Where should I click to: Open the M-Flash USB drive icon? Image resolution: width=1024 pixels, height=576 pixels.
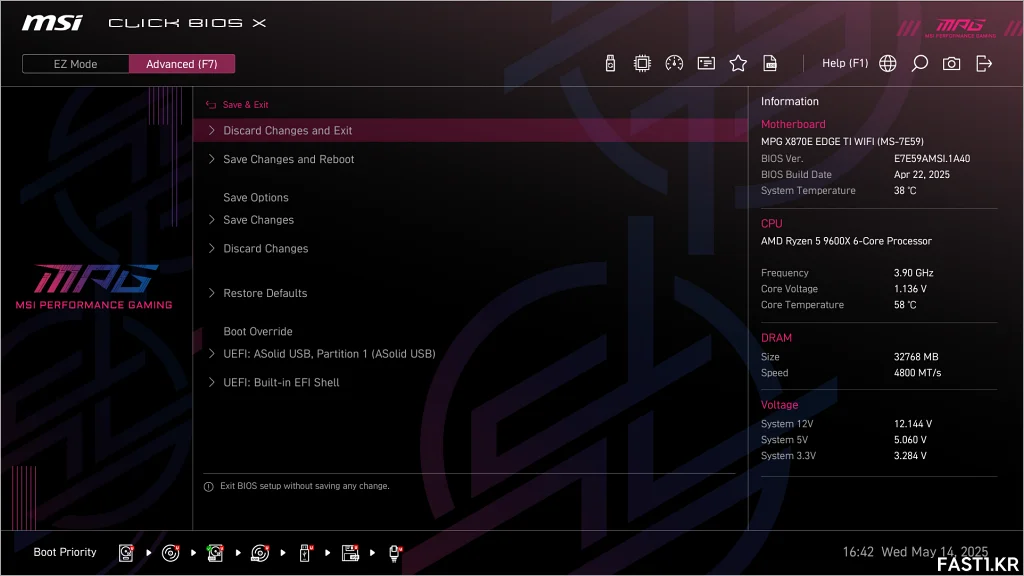coord(610,63)
